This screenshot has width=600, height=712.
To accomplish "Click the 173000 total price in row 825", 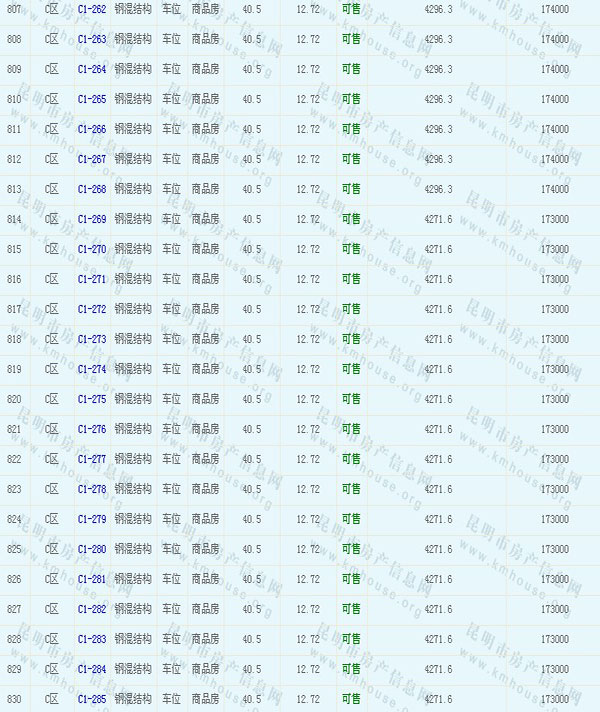I will [554, 550].
